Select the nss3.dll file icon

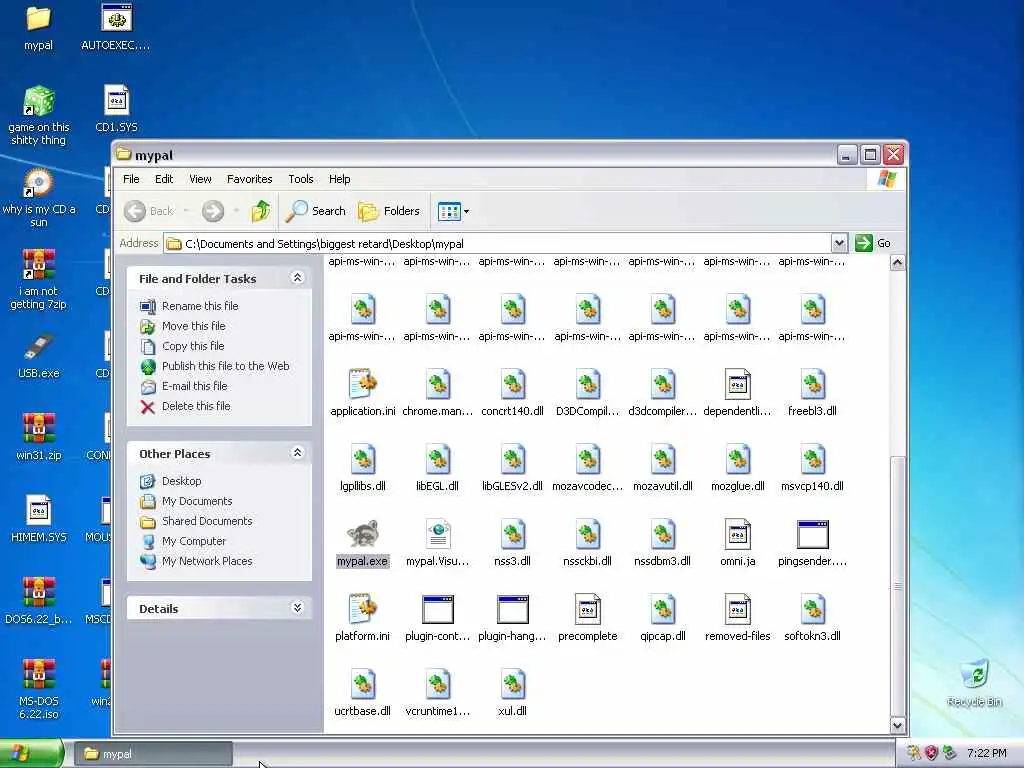tap(513, 534)
